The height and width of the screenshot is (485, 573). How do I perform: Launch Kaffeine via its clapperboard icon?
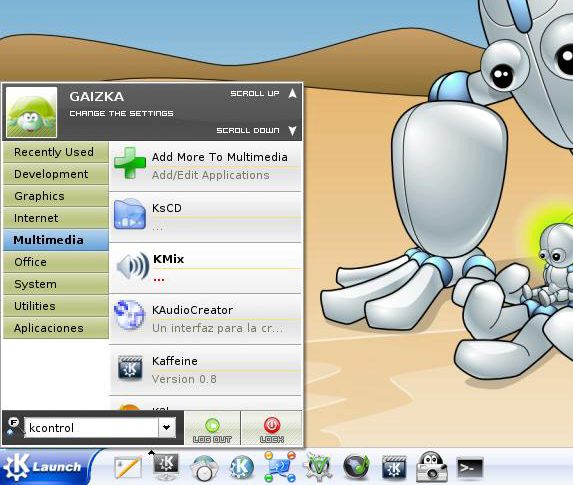[130, 368]
